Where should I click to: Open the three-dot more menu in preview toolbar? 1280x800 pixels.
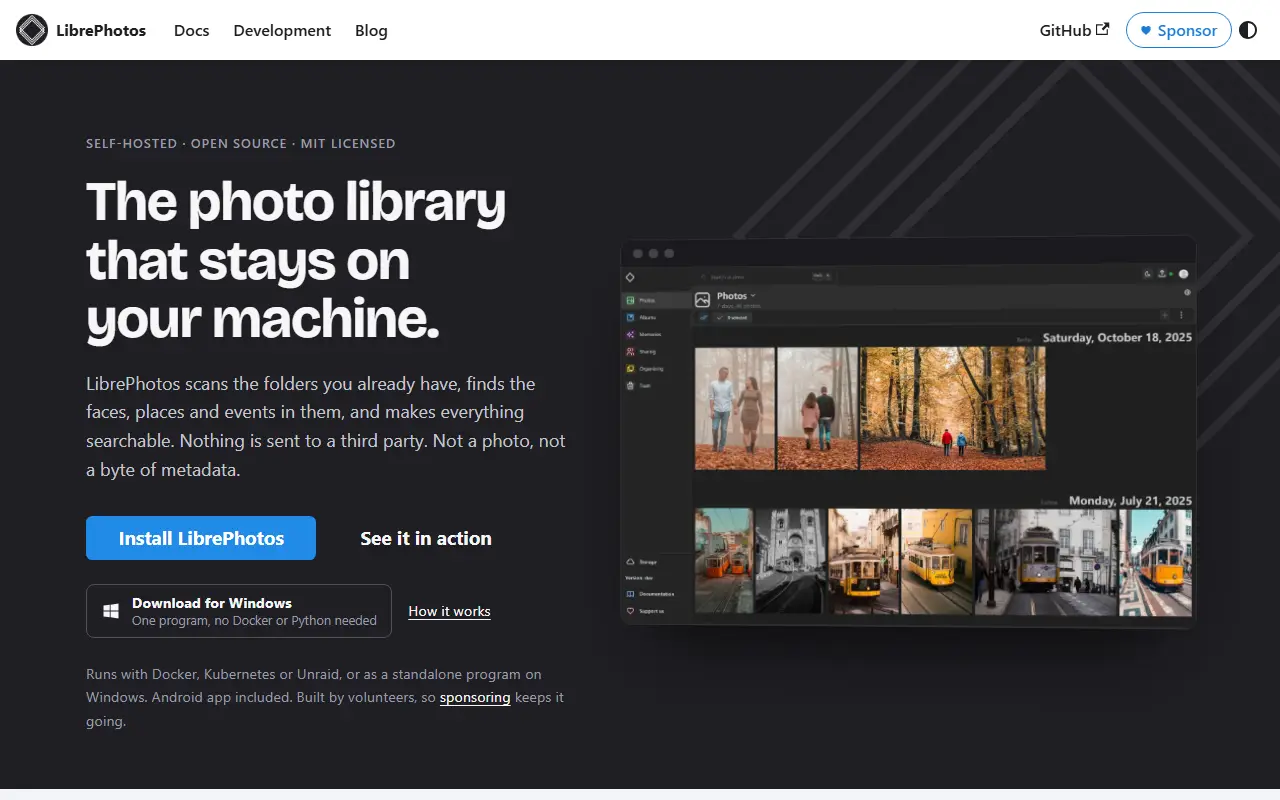coord(1181,315)
